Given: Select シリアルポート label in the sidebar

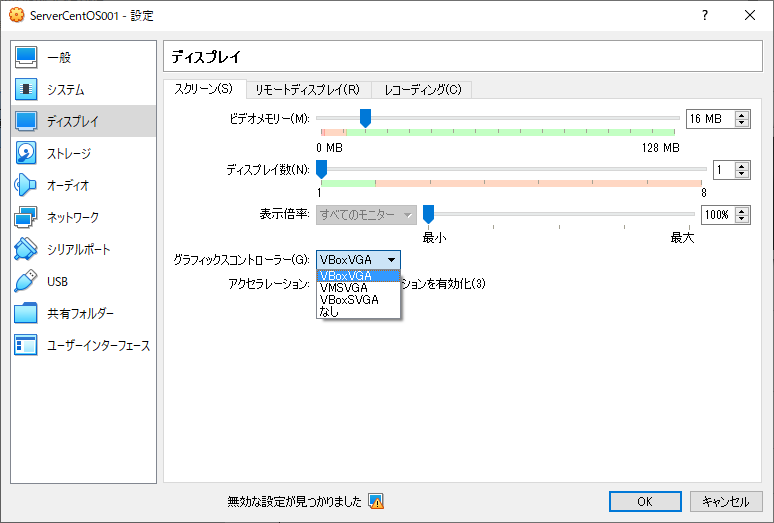Looking at the screenshot, I should pos(78,250).
